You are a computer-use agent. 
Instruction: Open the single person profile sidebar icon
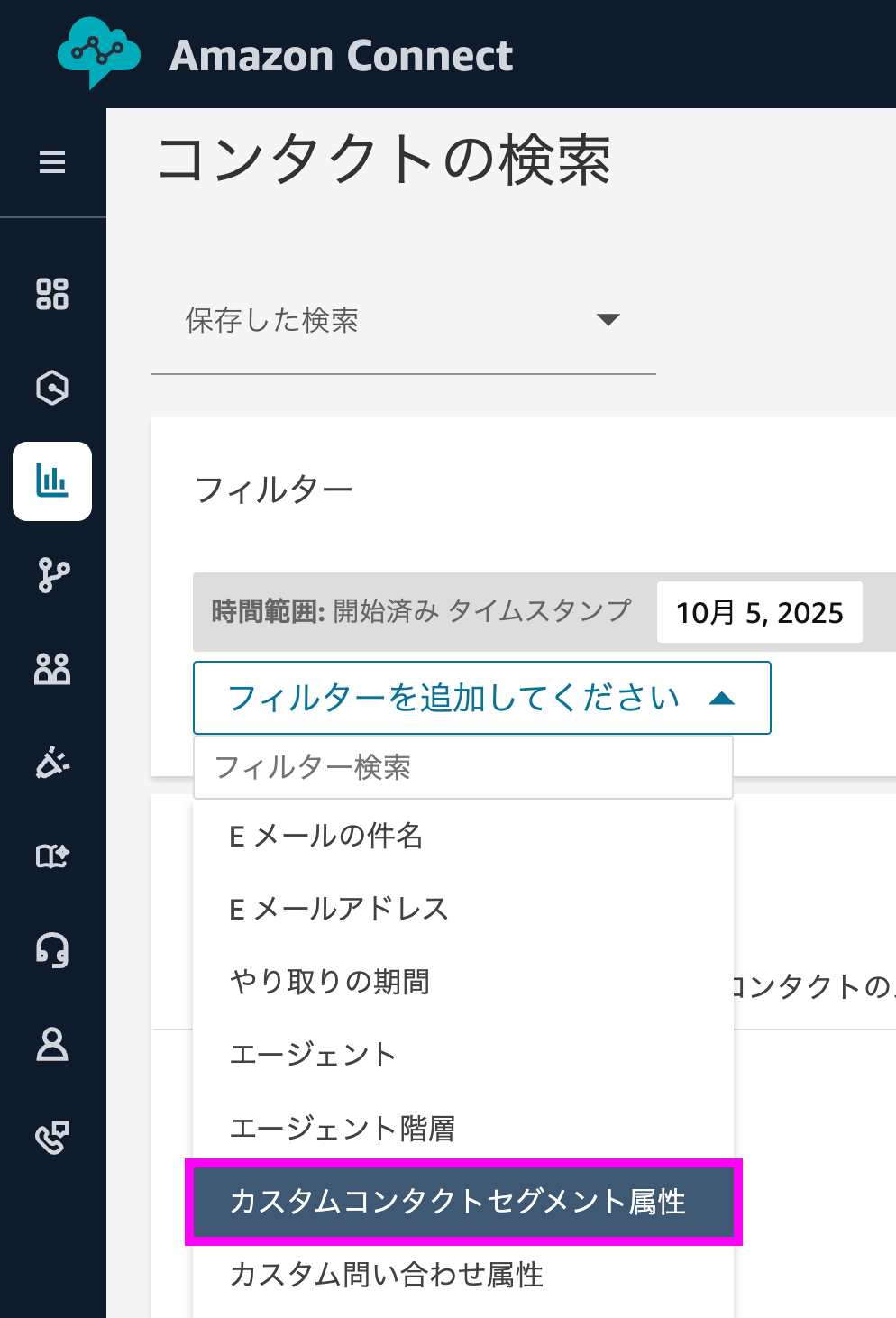(52, 1044)
